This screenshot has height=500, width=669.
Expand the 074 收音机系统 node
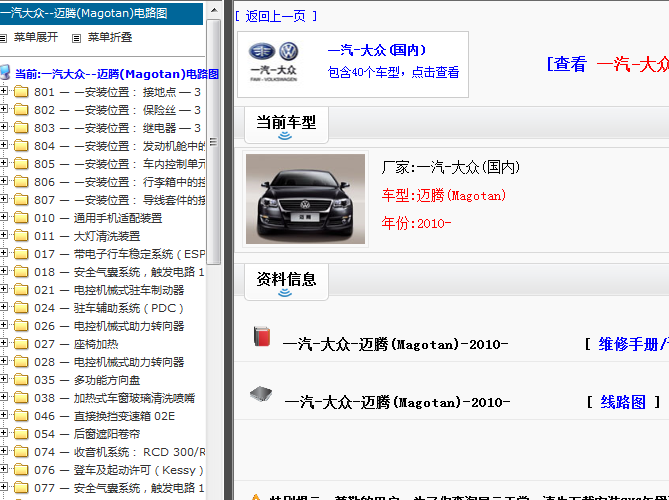(x=3, y=451)
